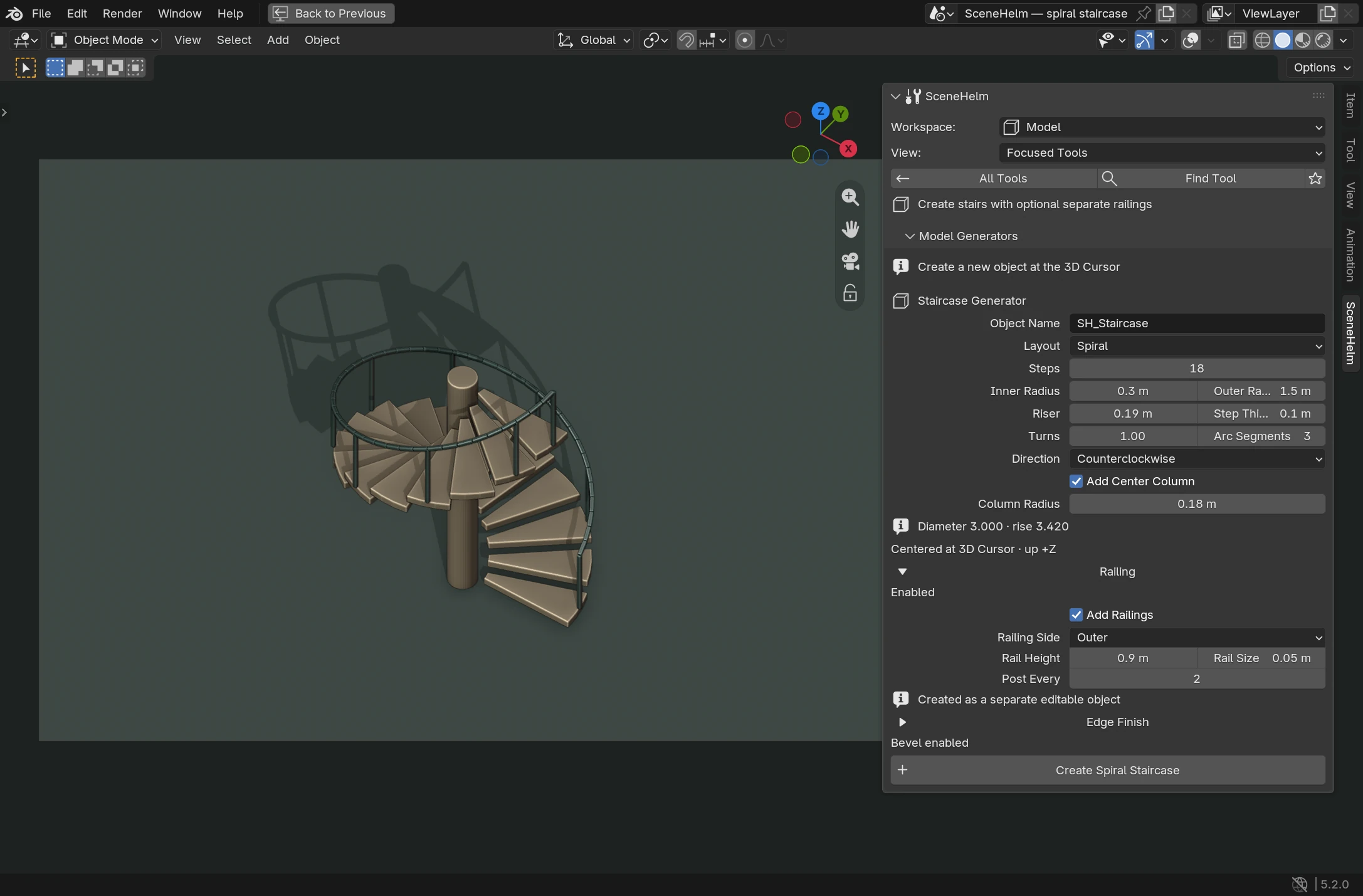Toggle proportional editing icon
The width and height of the screenshot is (1363, 896).
pyautogui.click(x=744, y=40)
